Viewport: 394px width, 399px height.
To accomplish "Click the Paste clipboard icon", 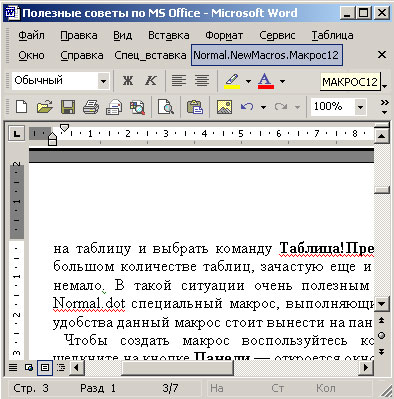I will tap(195, 107).
